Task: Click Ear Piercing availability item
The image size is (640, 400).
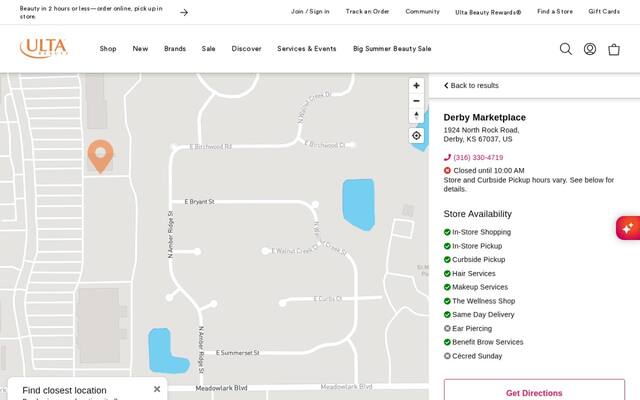Action: [x=468, y=329]
